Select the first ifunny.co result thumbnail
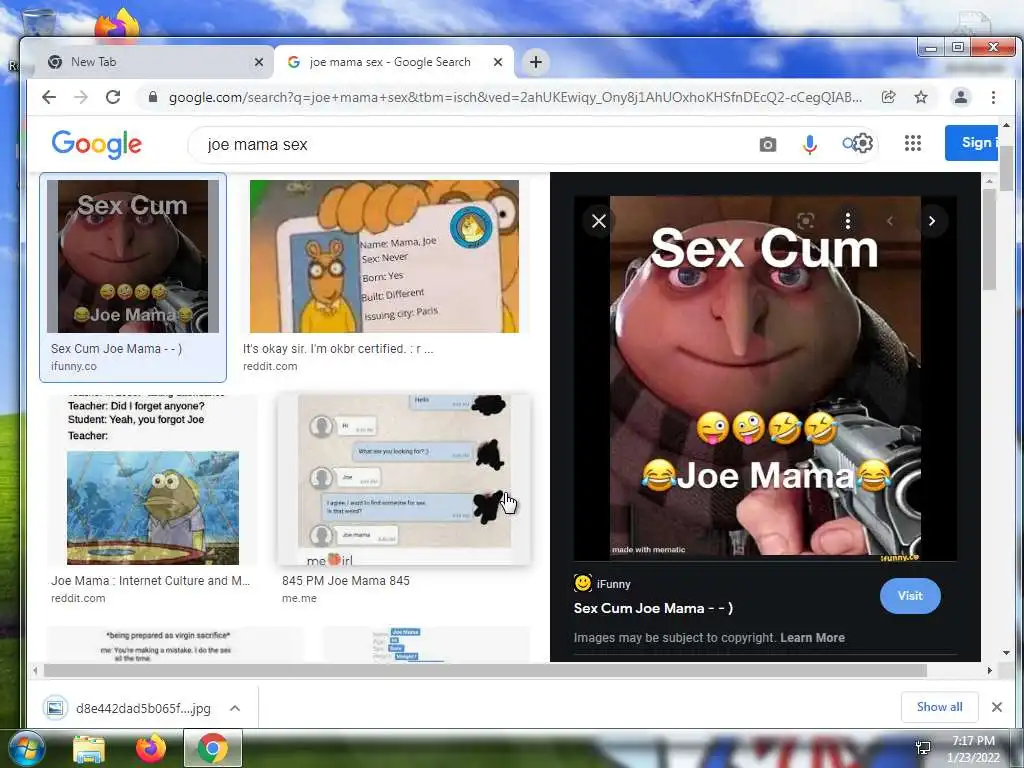The image size is (1024, 768). pyautogui.click(x=133, y=256)
